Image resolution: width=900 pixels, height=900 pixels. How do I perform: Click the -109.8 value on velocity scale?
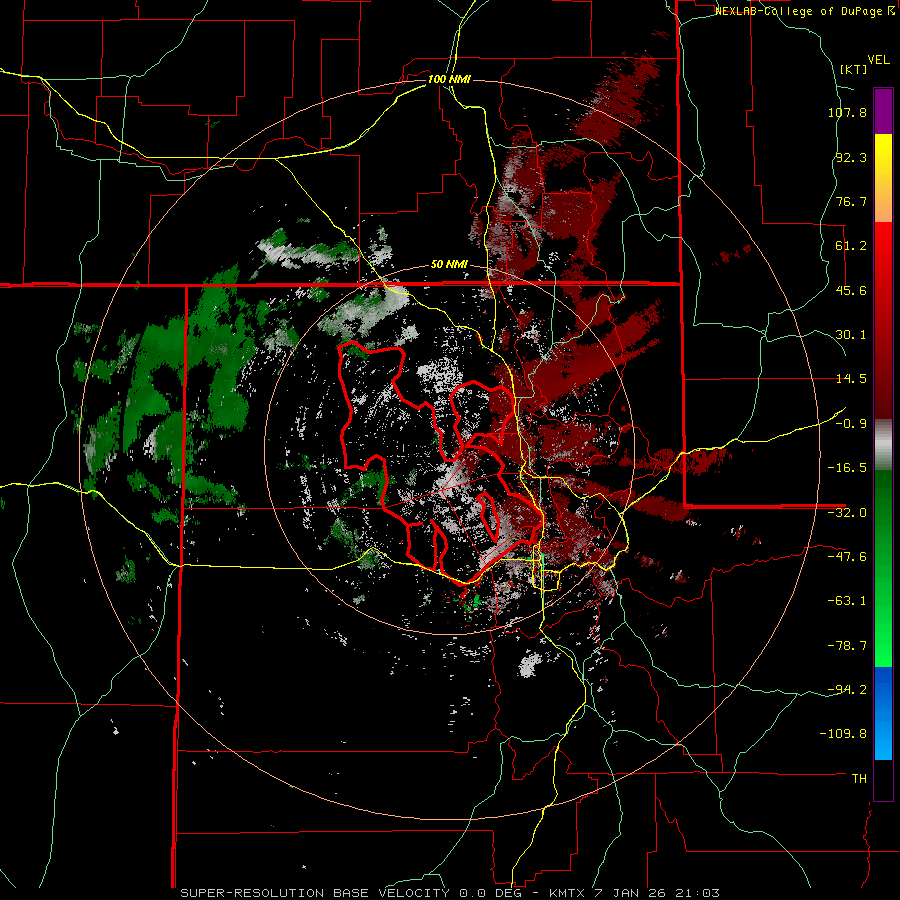(x=844, y=734)
